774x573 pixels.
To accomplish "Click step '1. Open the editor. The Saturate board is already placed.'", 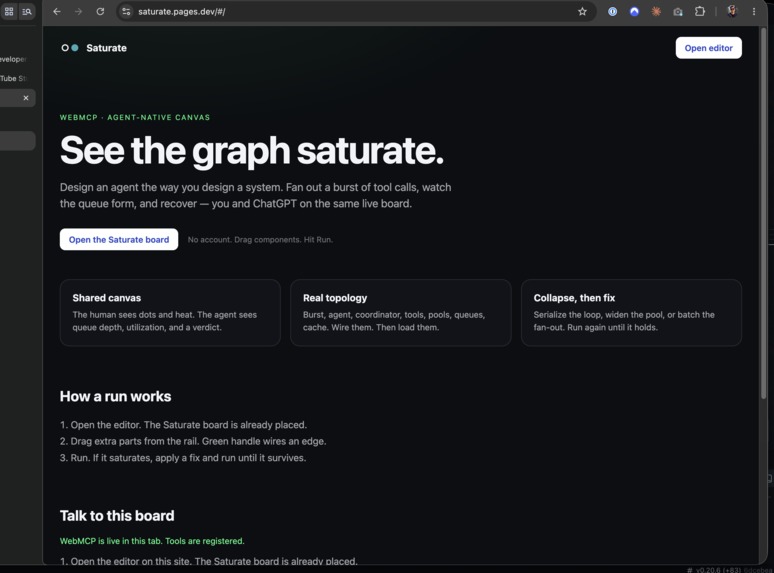I will coord(184,425).
